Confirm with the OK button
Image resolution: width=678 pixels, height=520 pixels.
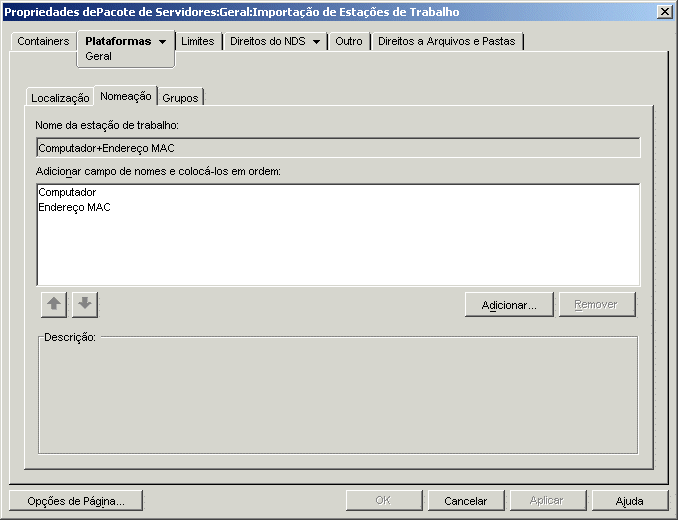[x=384, y=501]
